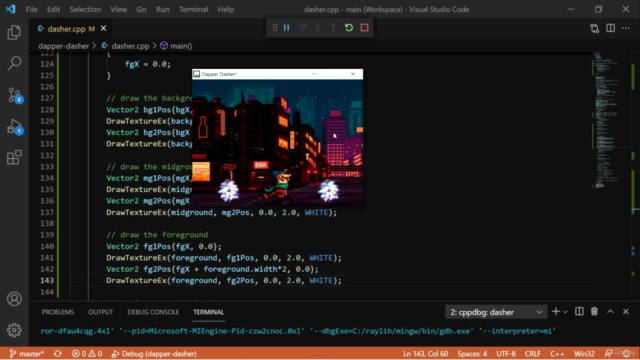640x360 pixels.
Task: Click Debug (dapper-dasher) status item
Action: (154, 353)
